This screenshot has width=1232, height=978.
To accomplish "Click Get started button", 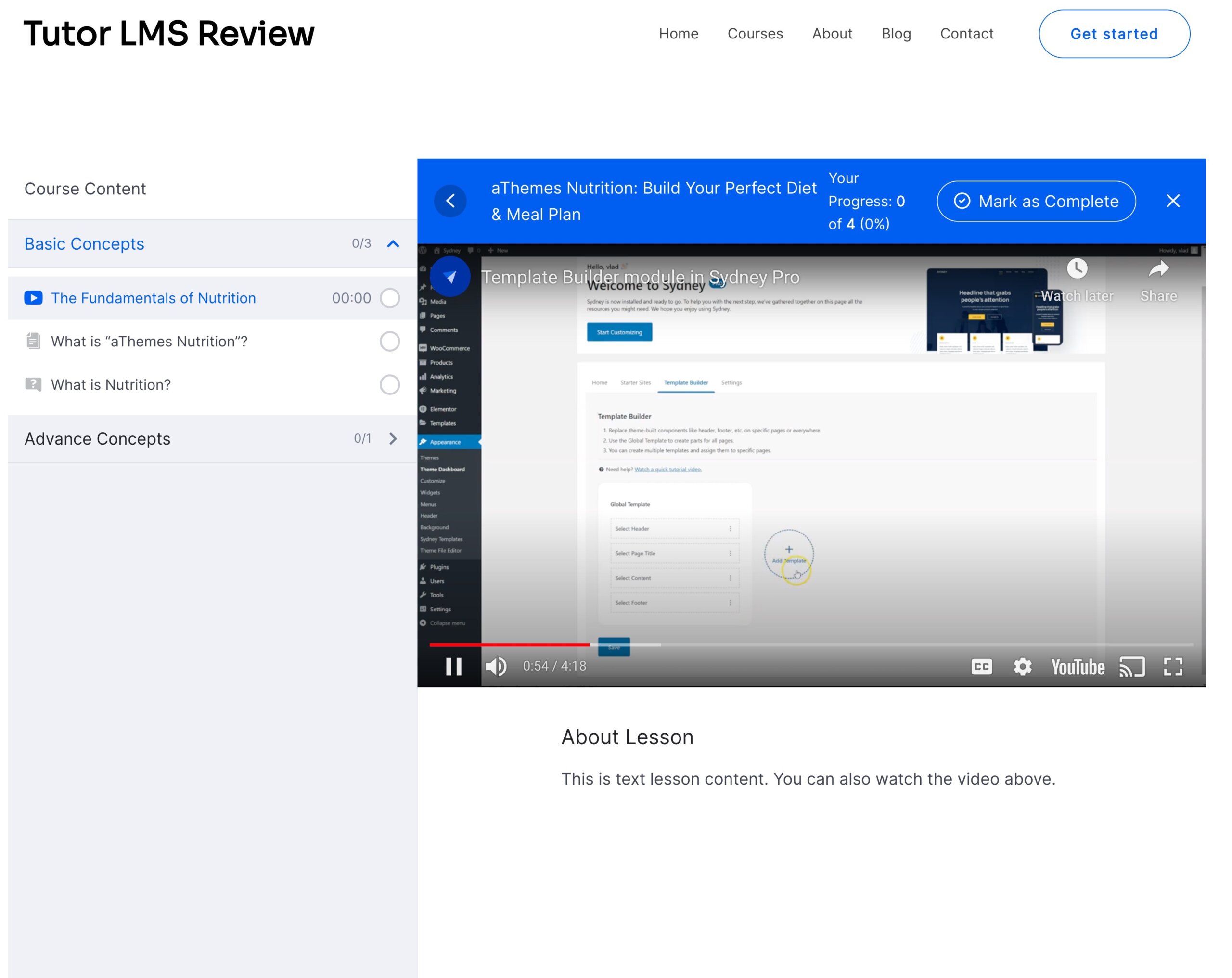I will pyautogui.click(x=1114, y=34).
